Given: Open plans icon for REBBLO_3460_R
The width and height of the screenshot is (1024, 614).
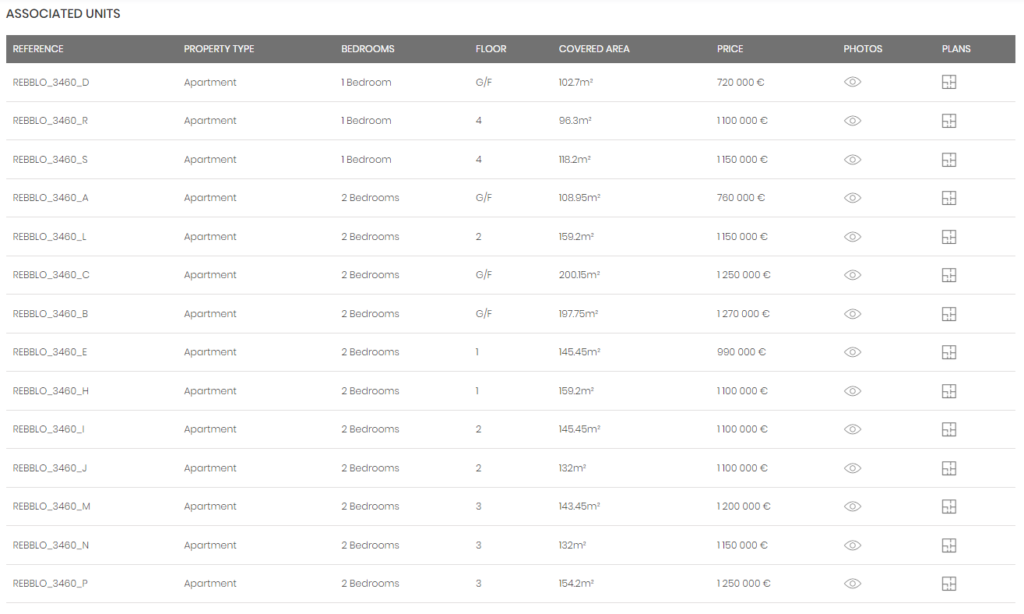Looking at the screenshot, I should click(x=949, y=121).
